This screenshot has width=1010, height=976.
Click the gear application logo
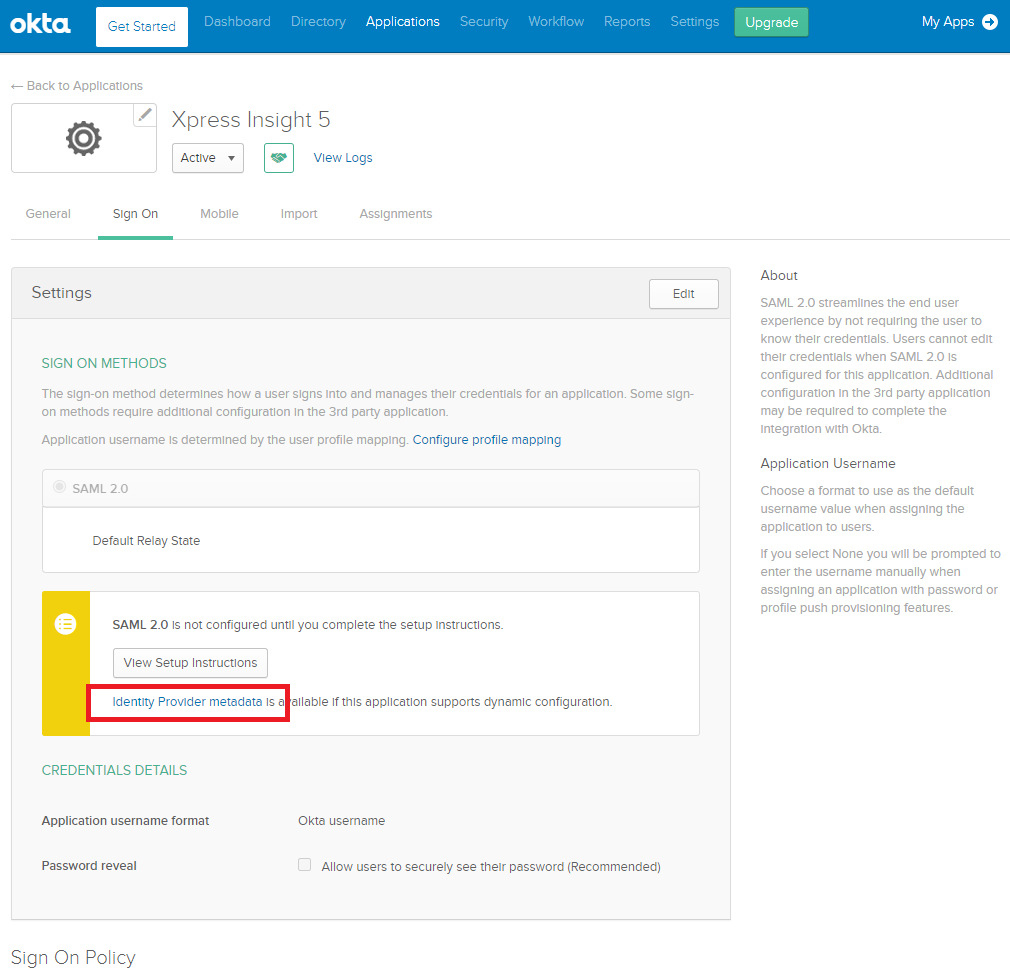click(x=84, y=138)
